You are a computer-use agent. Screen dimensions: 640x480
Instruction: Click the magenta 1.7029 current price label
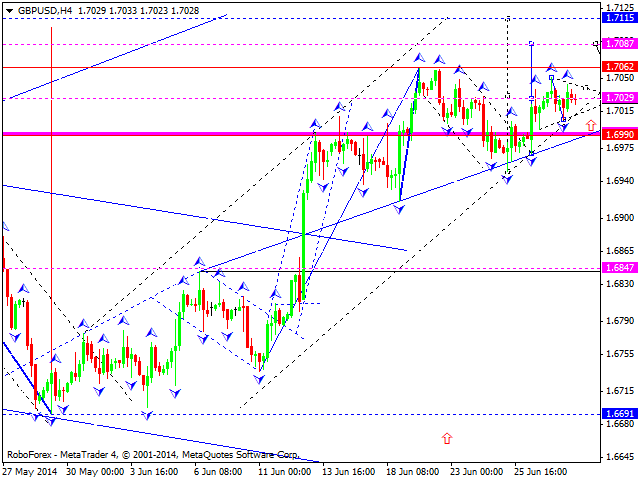pyautogui.click(x=620, y=98)
